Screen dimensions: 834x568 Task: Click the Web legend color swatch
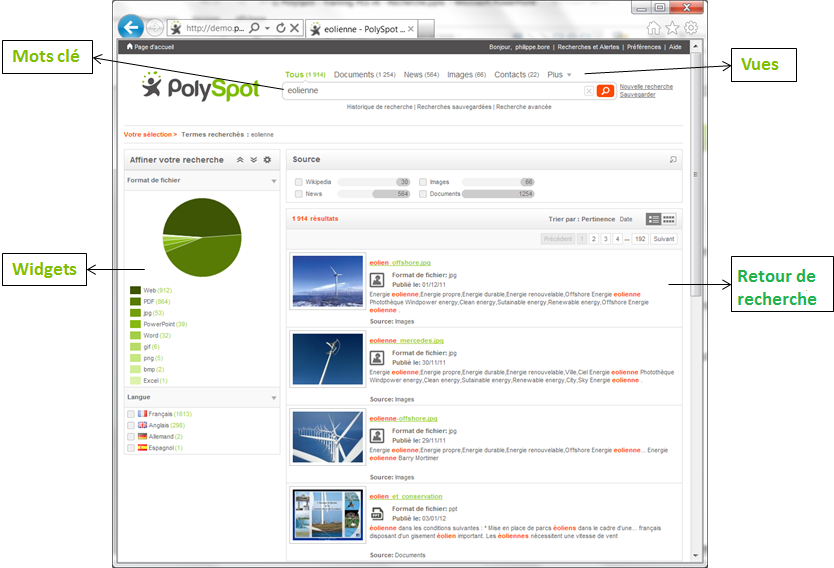pos(135,290)
